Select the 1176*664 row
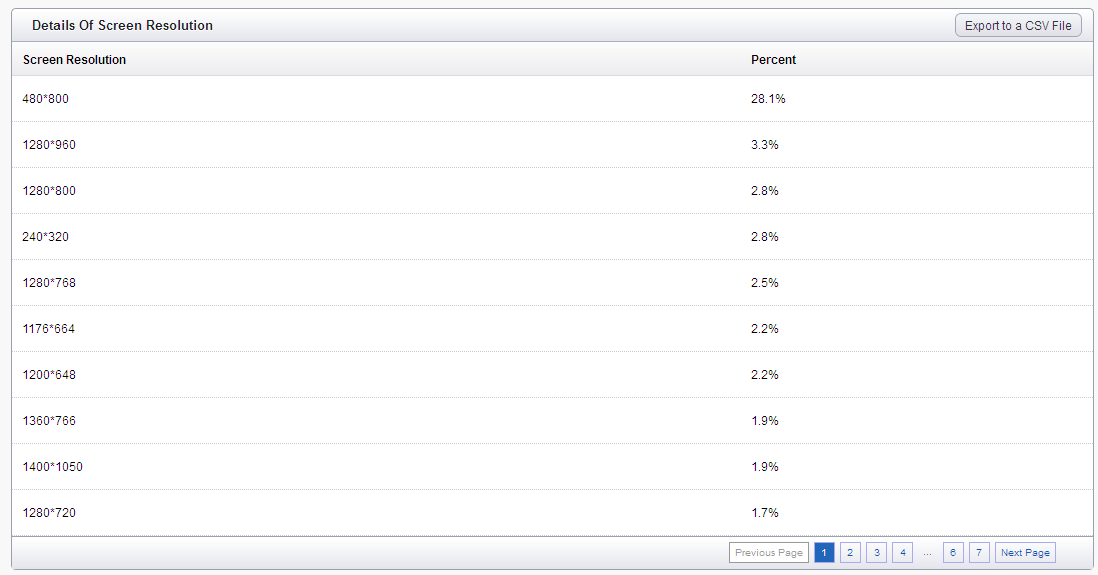This screenshot has width=1098, height=575. click(x=49, y=329)
